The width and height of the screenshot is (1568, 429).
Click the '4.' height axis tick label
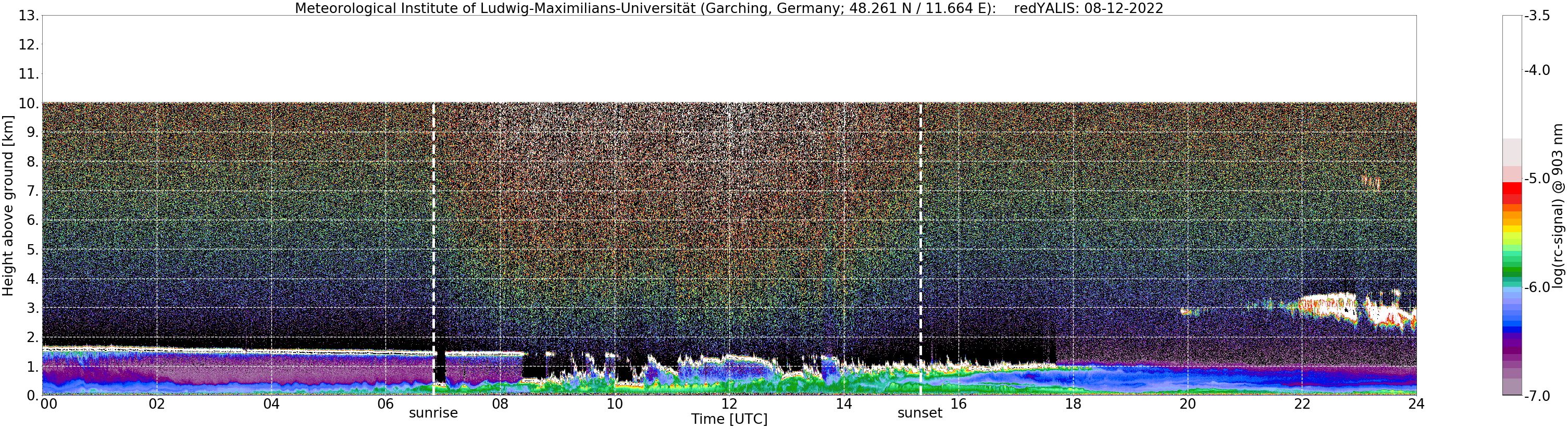[x=33, y=279]
